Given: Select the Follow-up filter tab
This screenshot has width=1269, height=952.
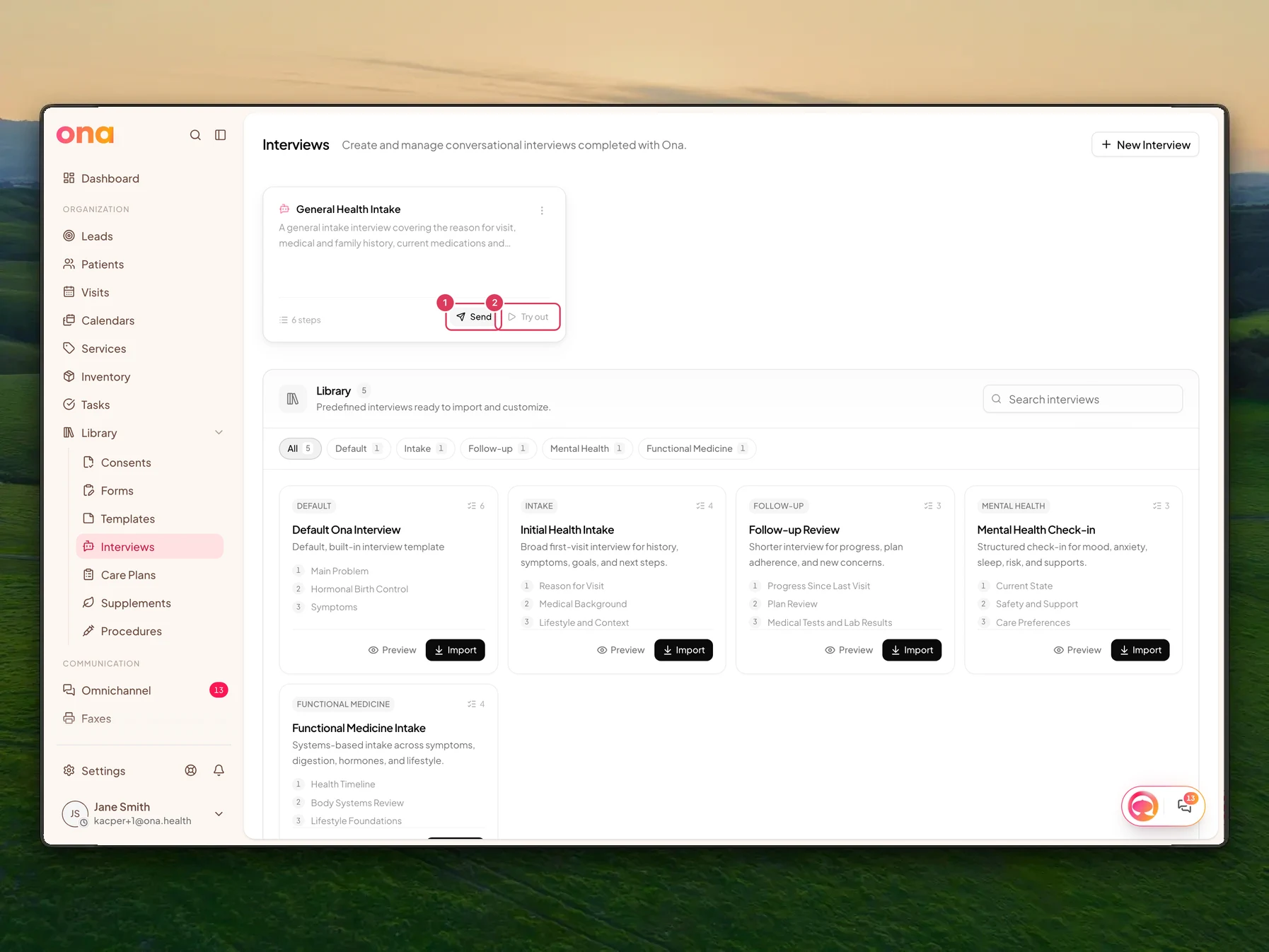Looking at the screenshot, I should pyautogui.click(x=499, y=449).
